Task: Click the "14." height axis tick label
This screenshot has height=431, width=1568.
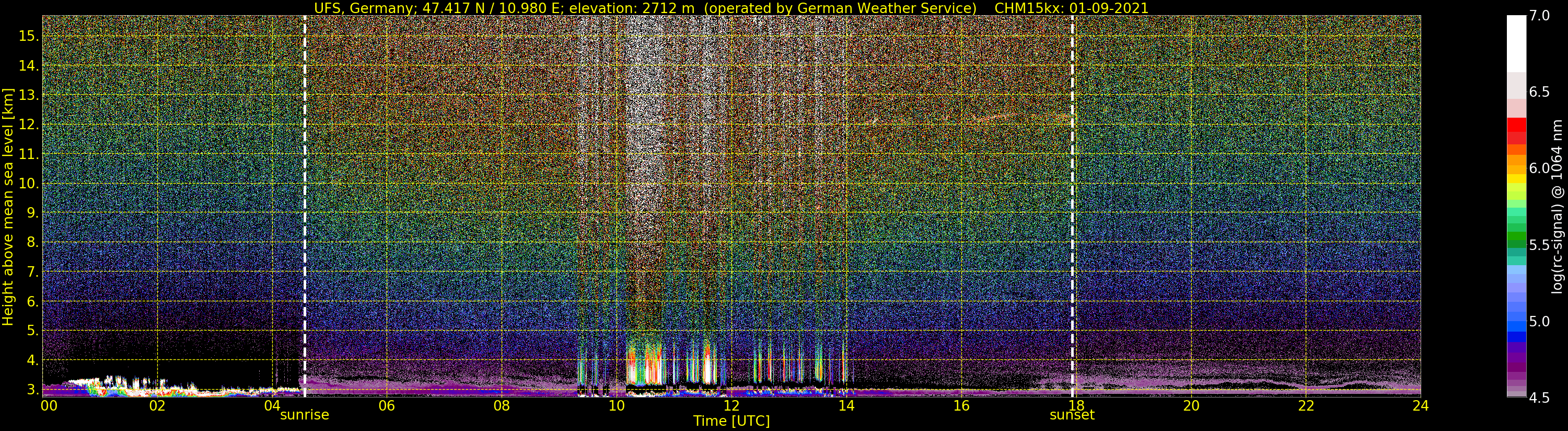Action: click(x=29, y=65)
